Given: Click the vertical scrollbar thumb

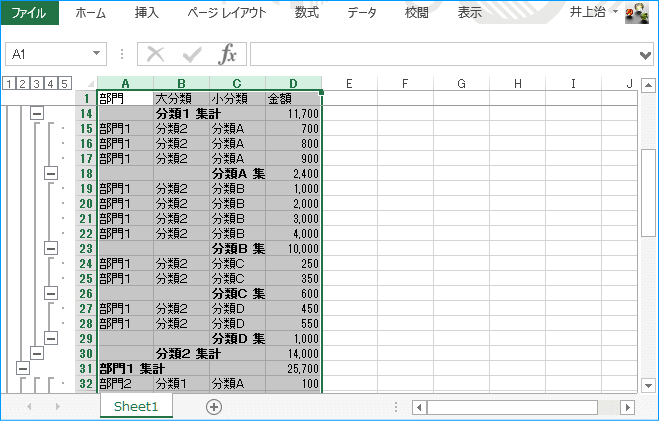Looking at the screenshot, I should click(x=648, y=193).
